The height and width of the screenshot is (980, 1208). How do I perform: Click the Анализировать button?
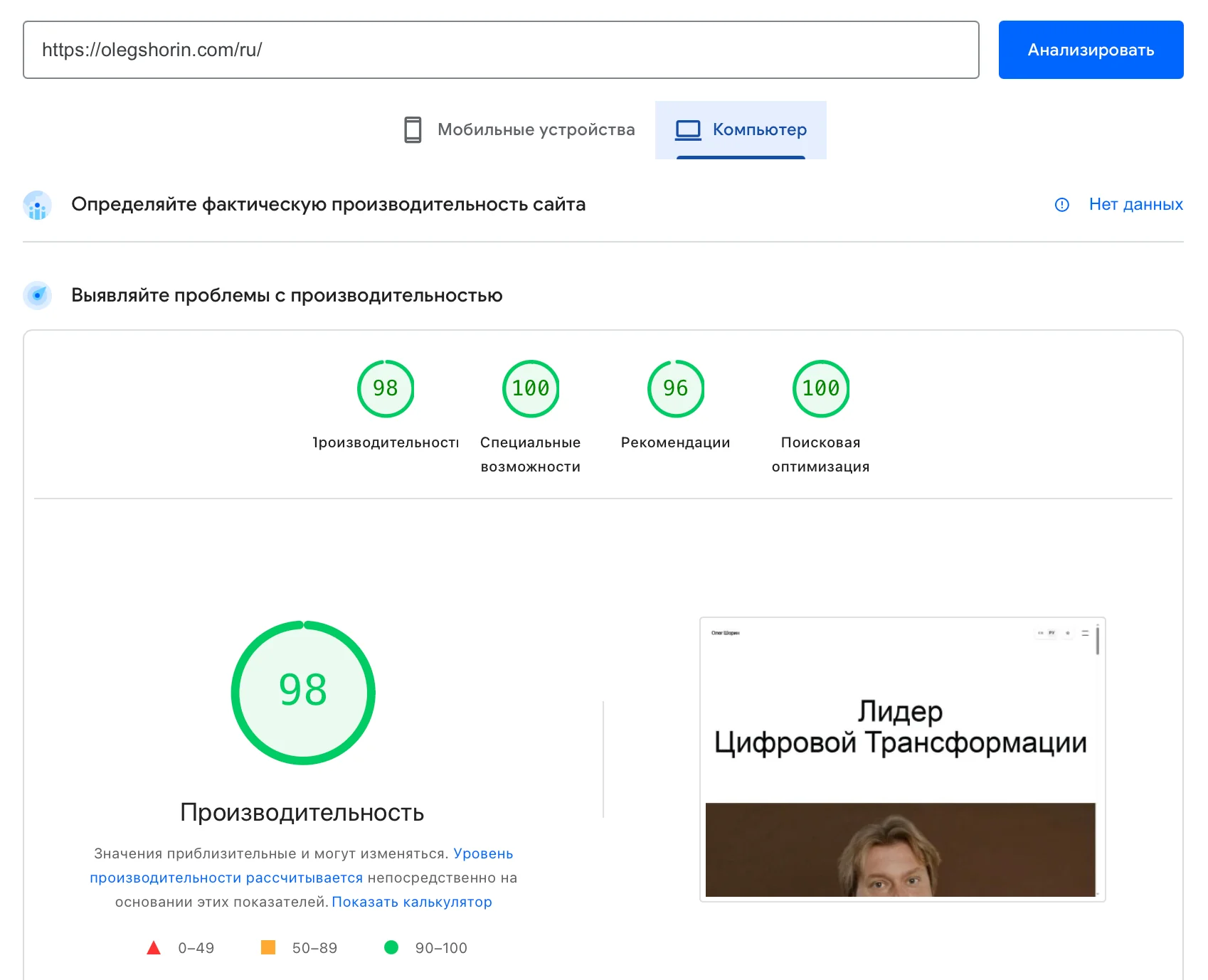tap(1091, 50)
